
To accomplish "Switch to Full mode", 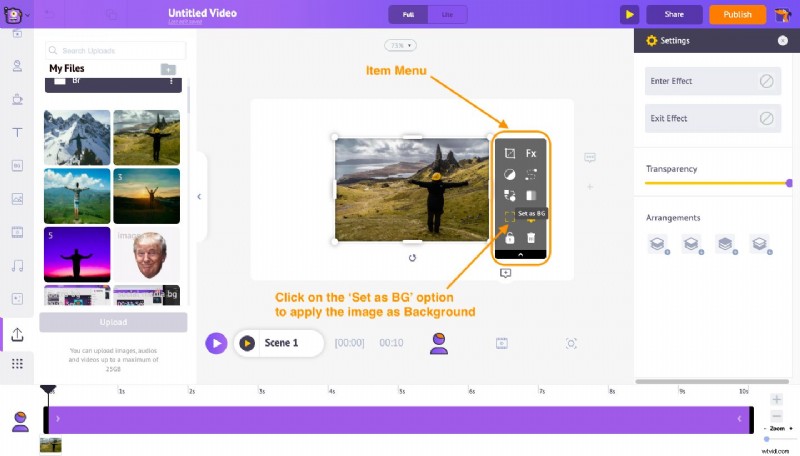I will [x=408, y=15].
